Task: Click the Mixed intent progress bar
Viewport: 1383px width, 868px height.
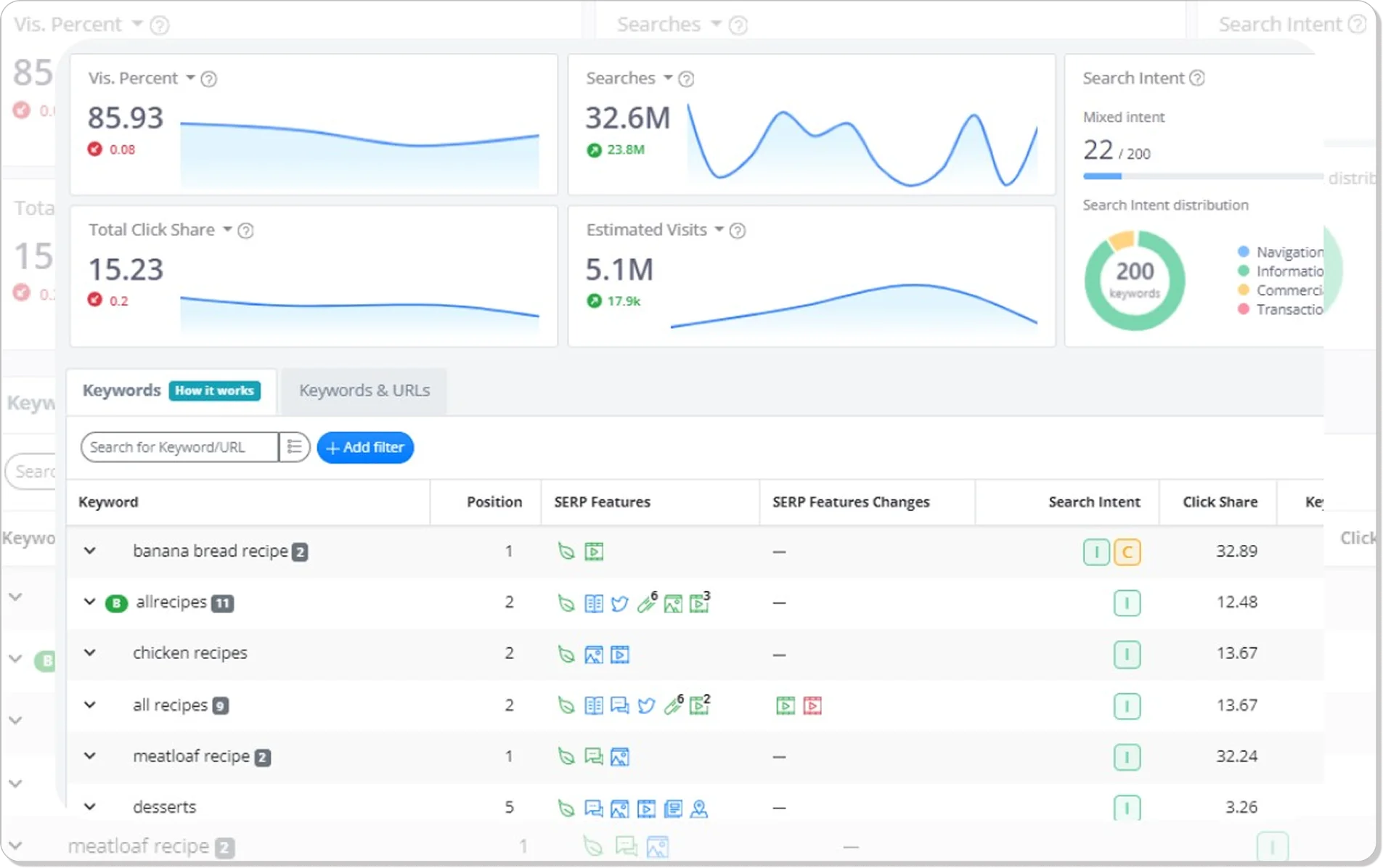Action: (x=1202, y=176)
